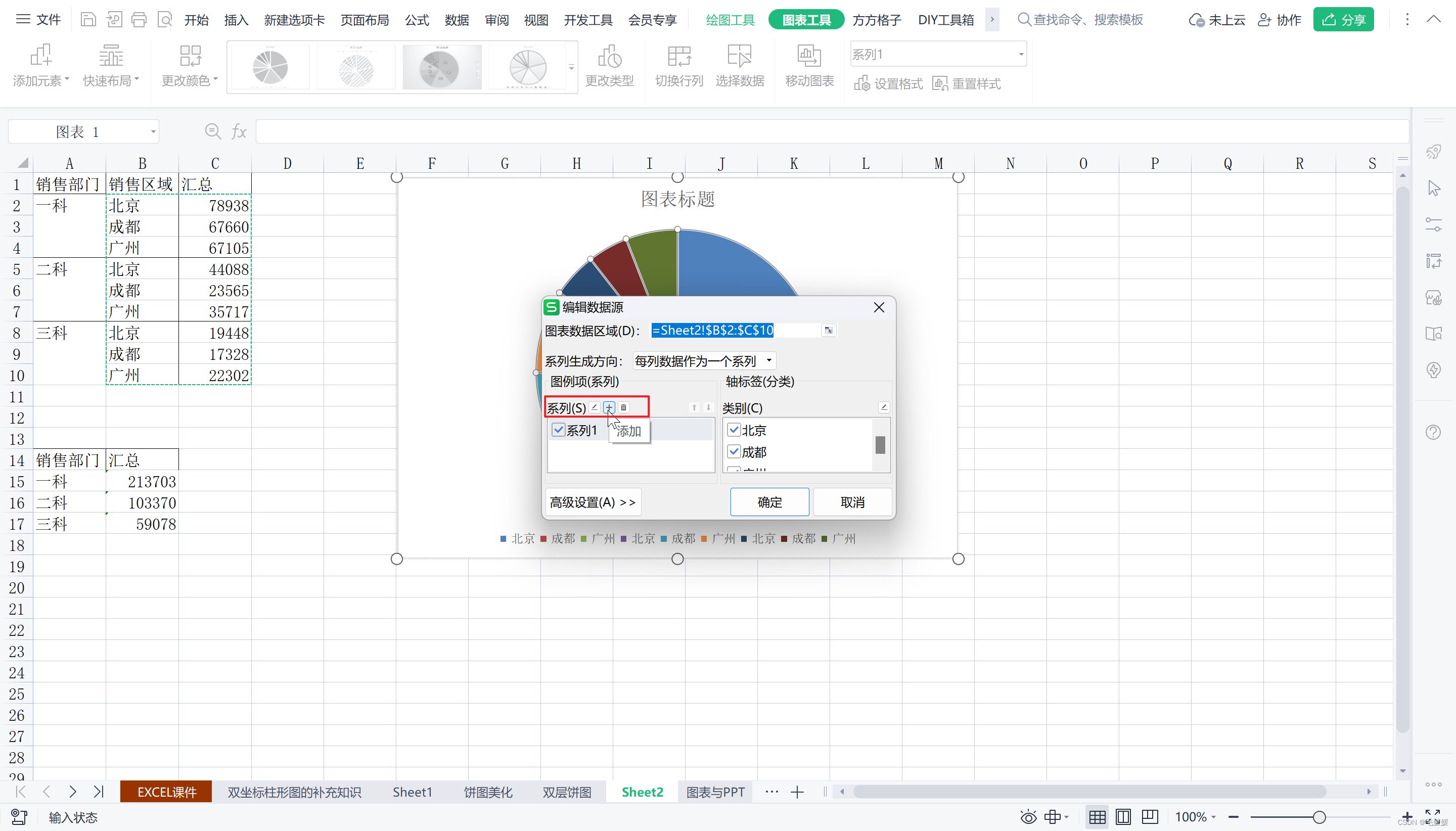Screen dimensions: 1456x831
Task: Click the 选择数据 select data icon
Action: 739,57
